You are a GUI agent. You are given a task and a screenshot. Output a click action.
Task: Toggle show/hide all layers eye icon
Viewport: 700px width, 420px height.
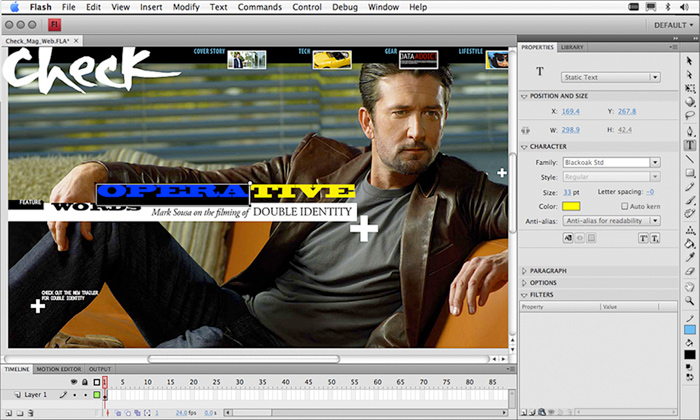[74, 382]
